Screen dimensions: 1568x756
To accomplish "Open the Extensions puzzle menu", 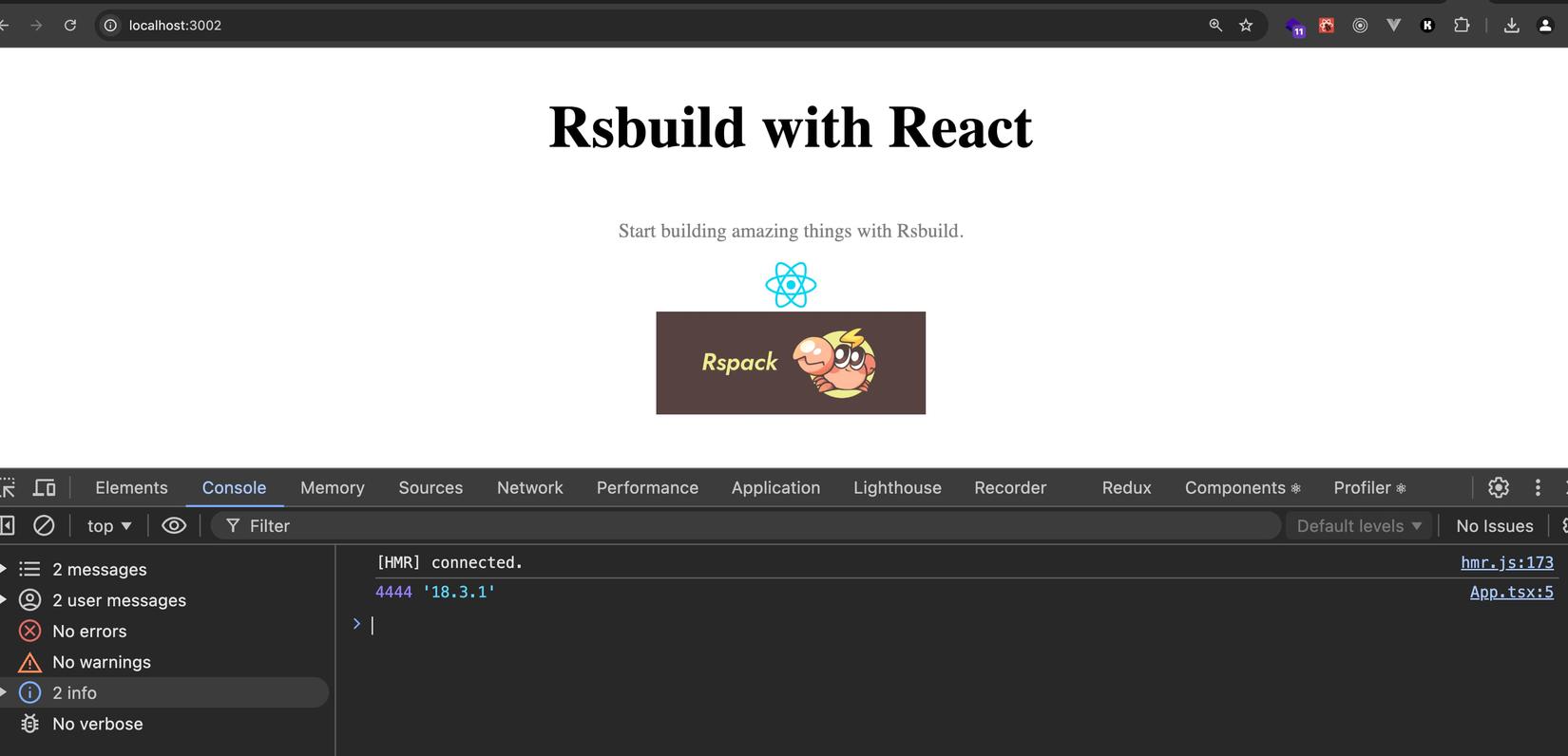I will point(1462,26).
